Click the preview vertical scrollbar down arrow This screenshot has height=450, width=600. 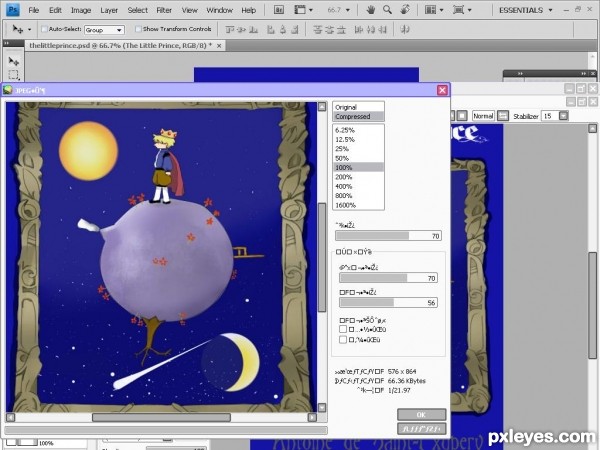pyautogui.click(x=322, y=408)
